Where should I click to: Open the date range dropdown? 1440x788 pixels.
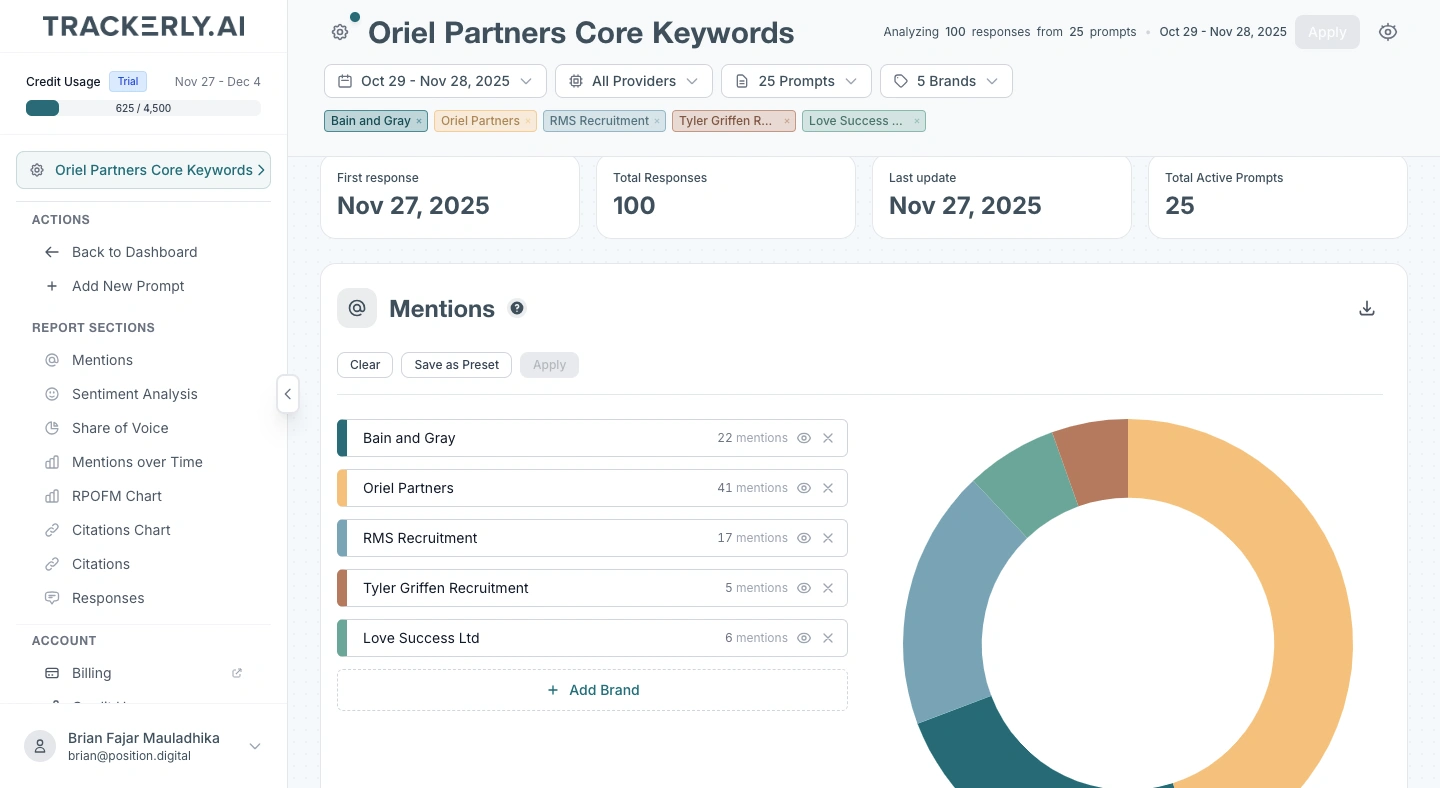[x=435, y=81]
